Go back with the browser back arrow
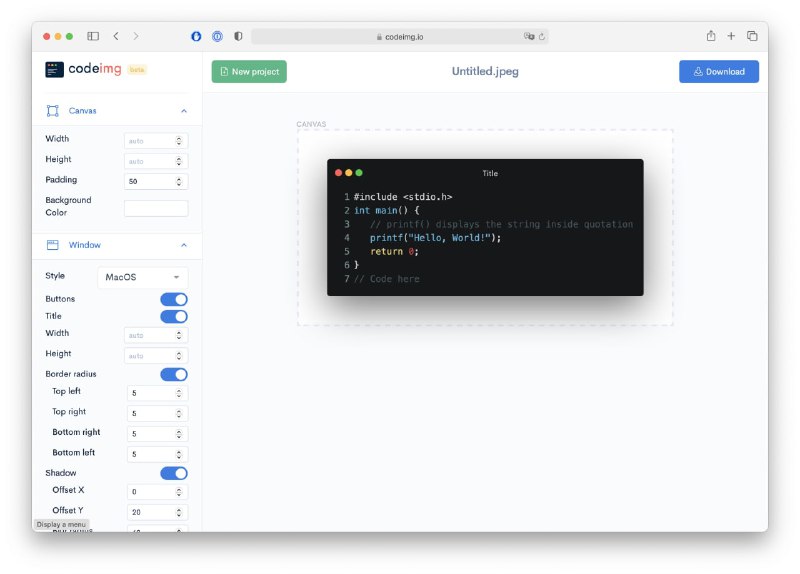 [116, 36]
